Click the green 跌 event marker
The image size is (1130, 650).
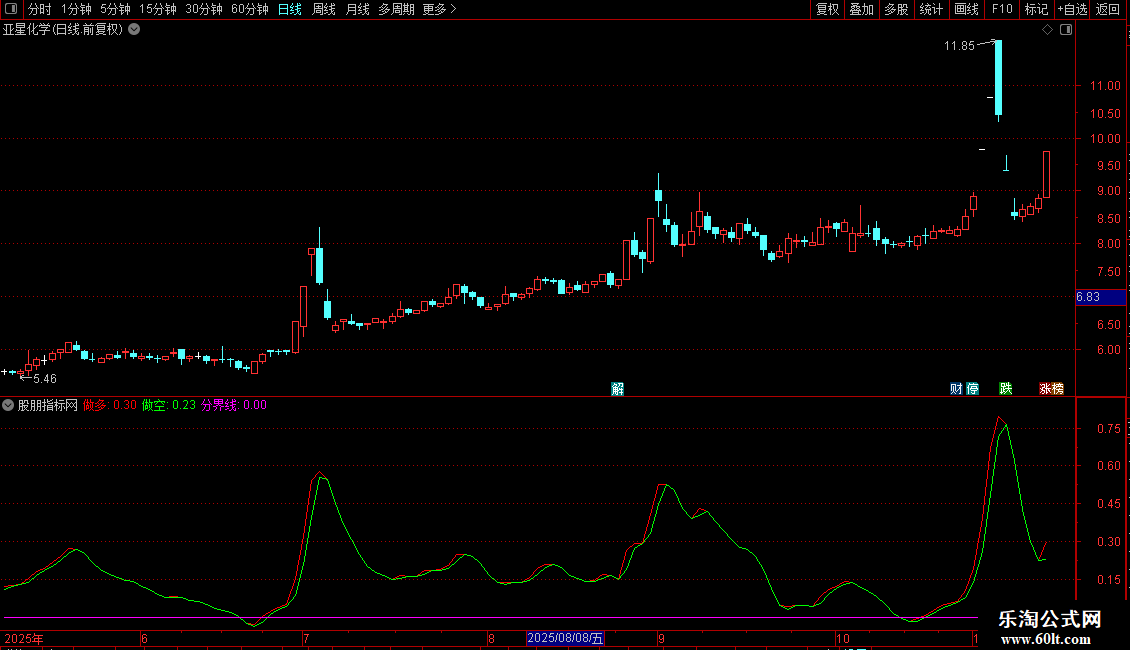(x=1006, y=389)
